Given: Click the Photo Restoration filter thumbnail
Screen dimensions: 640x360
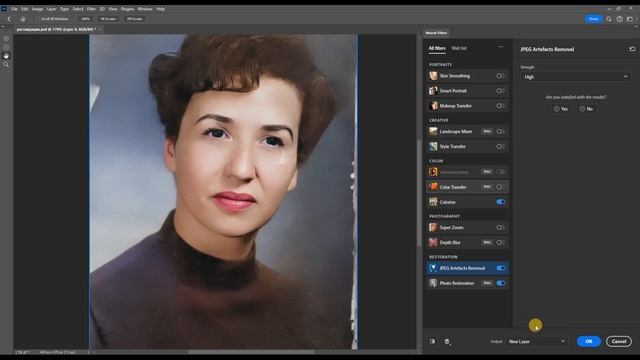Looking at the screenshot, I should [x=433, y=283].
